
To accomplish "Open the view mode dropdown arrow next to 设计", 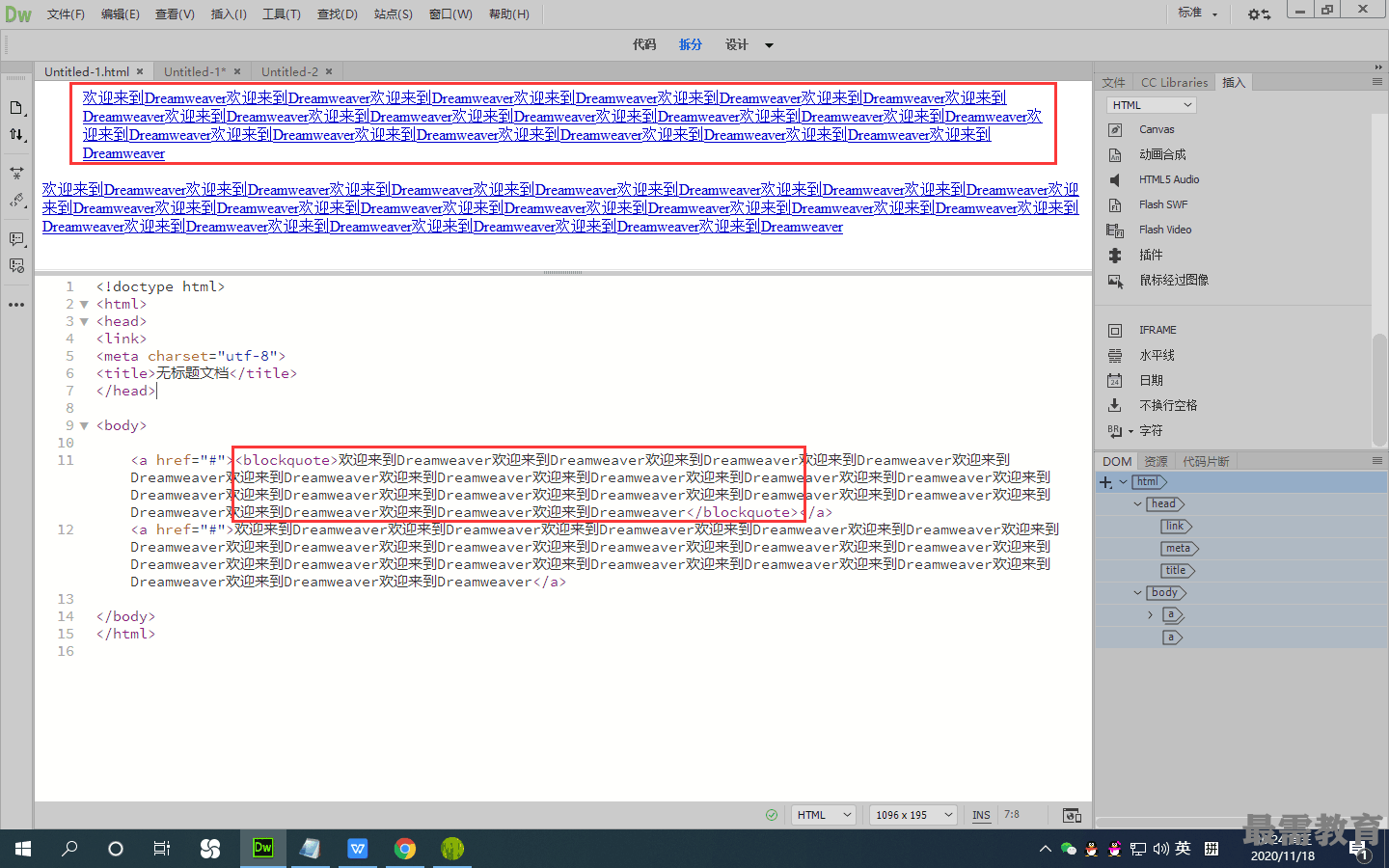I will [769, 45].
